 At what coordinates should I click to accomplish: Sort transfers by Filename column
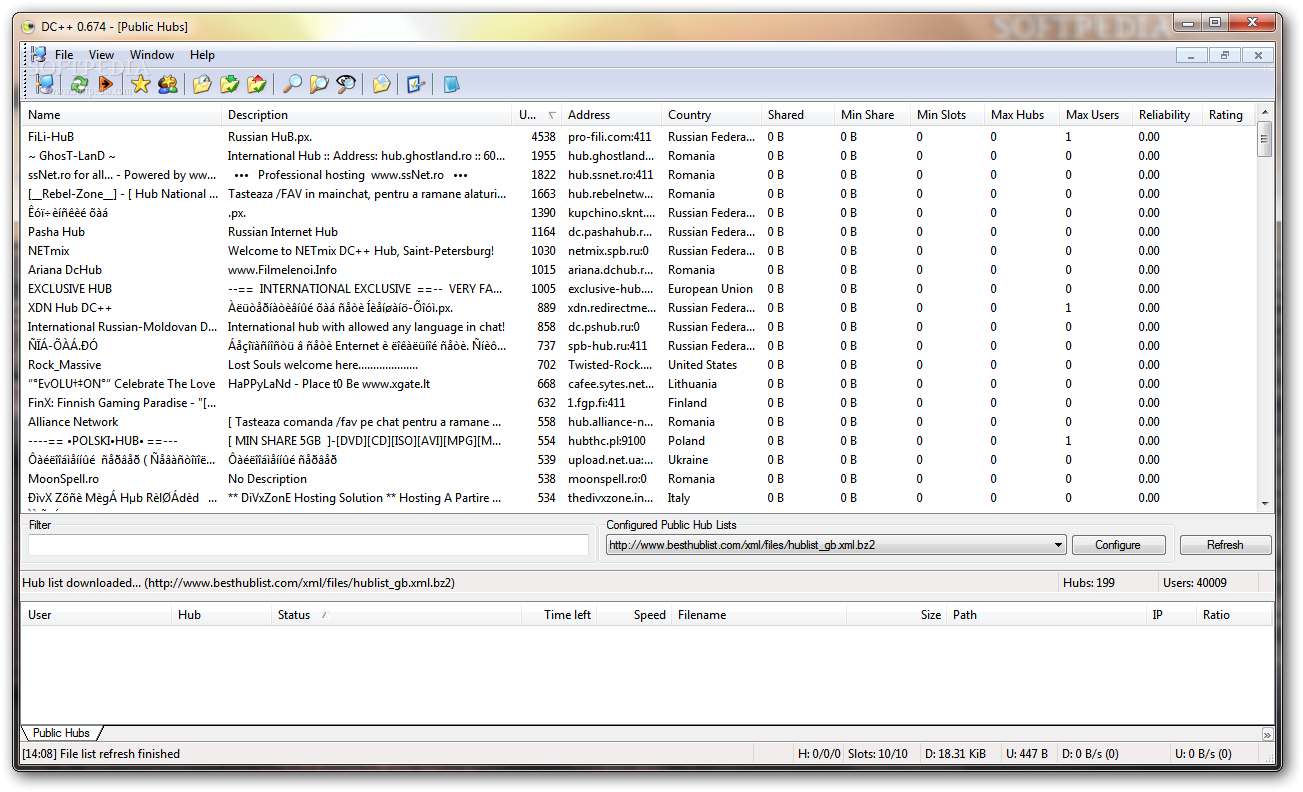pyautogui.click(x=758, y=615)
